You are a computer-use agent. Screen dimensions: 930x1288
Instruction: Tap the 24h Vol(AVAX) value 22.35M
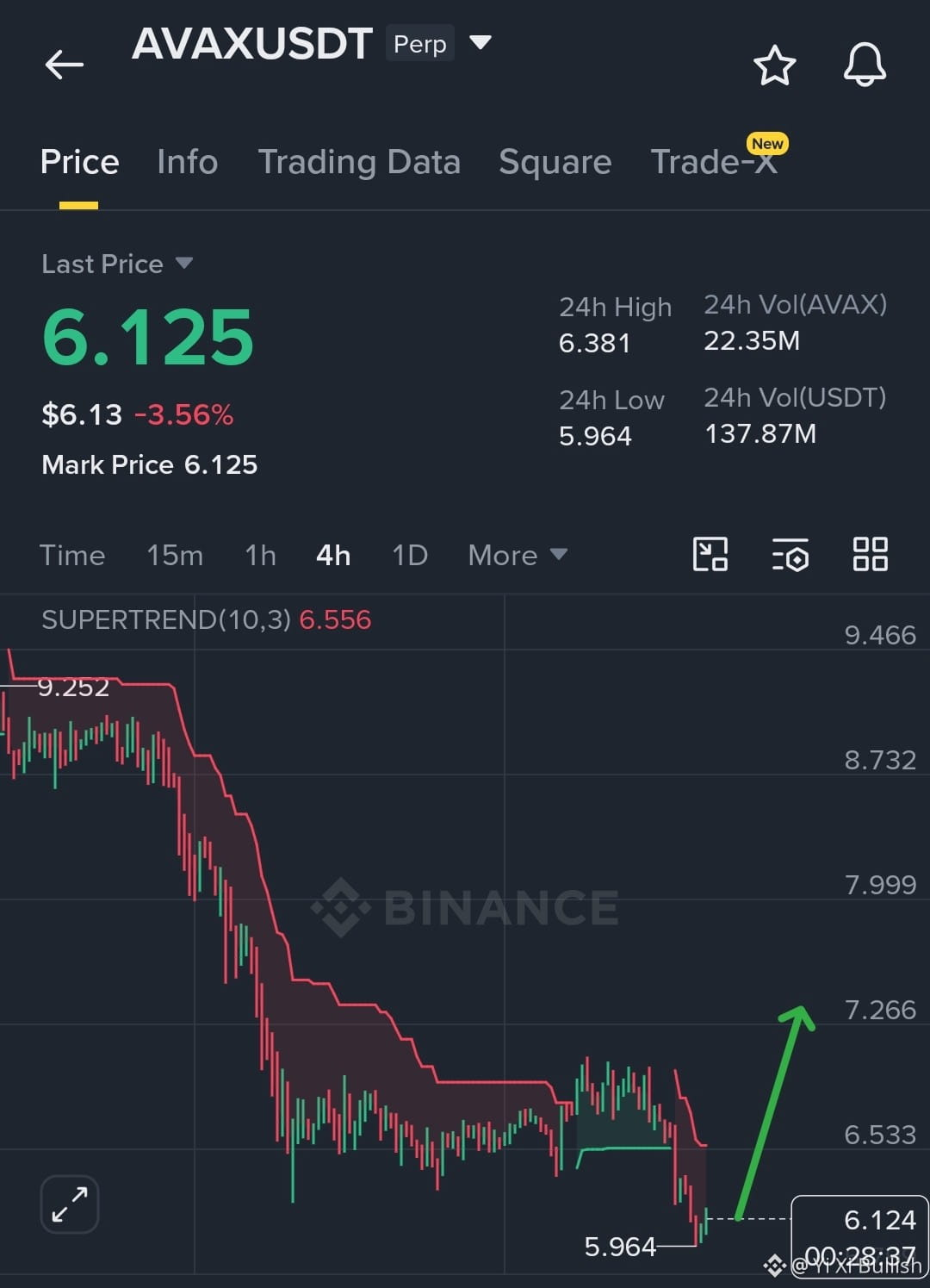[x=752, y=340]
